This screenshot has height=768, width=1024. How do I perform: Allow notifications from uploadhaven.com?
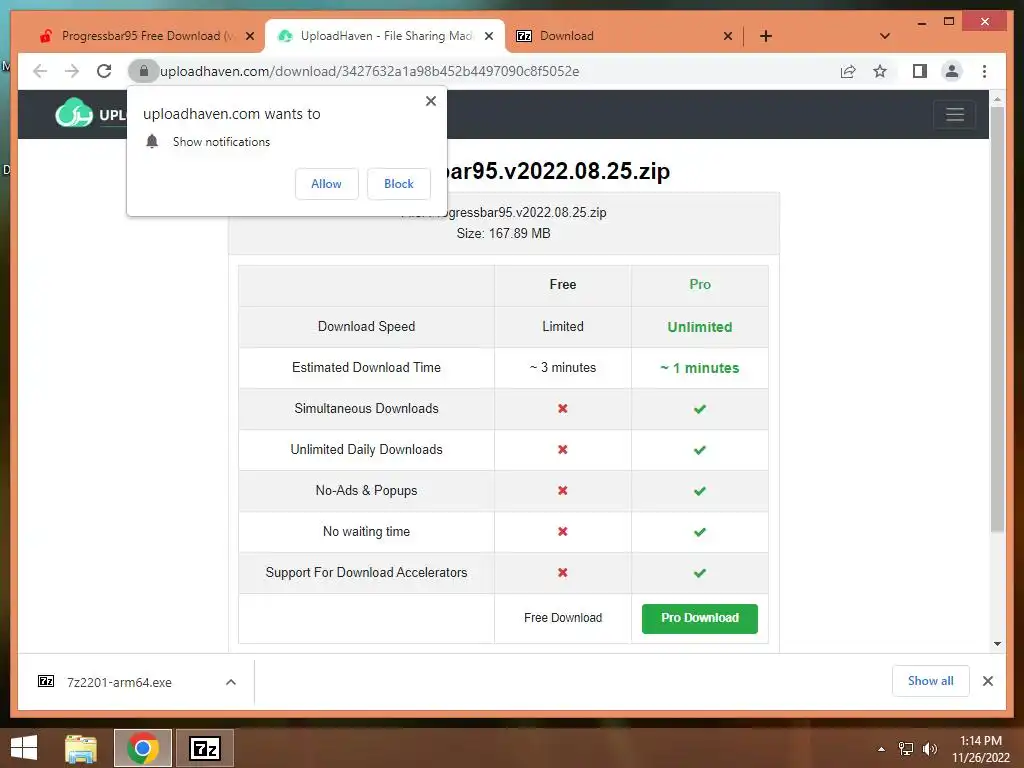click(x=327, y=184)
